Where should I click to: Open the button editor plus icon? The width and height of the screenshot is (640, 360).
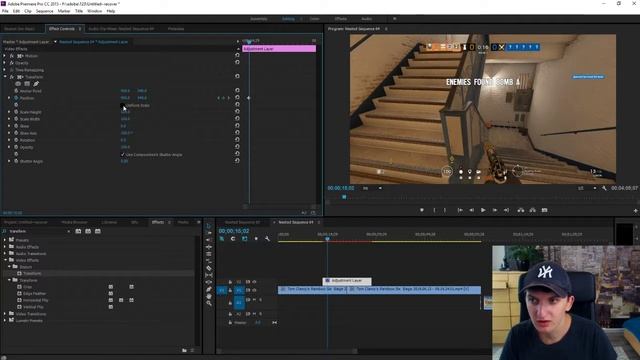point(635,211)
